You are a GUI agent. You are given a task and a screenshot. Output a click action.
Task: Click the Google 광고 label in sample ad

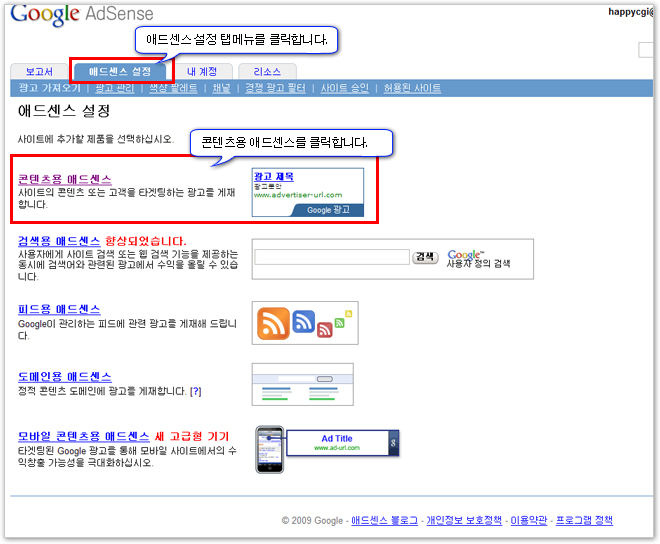(x=328, y=210)
